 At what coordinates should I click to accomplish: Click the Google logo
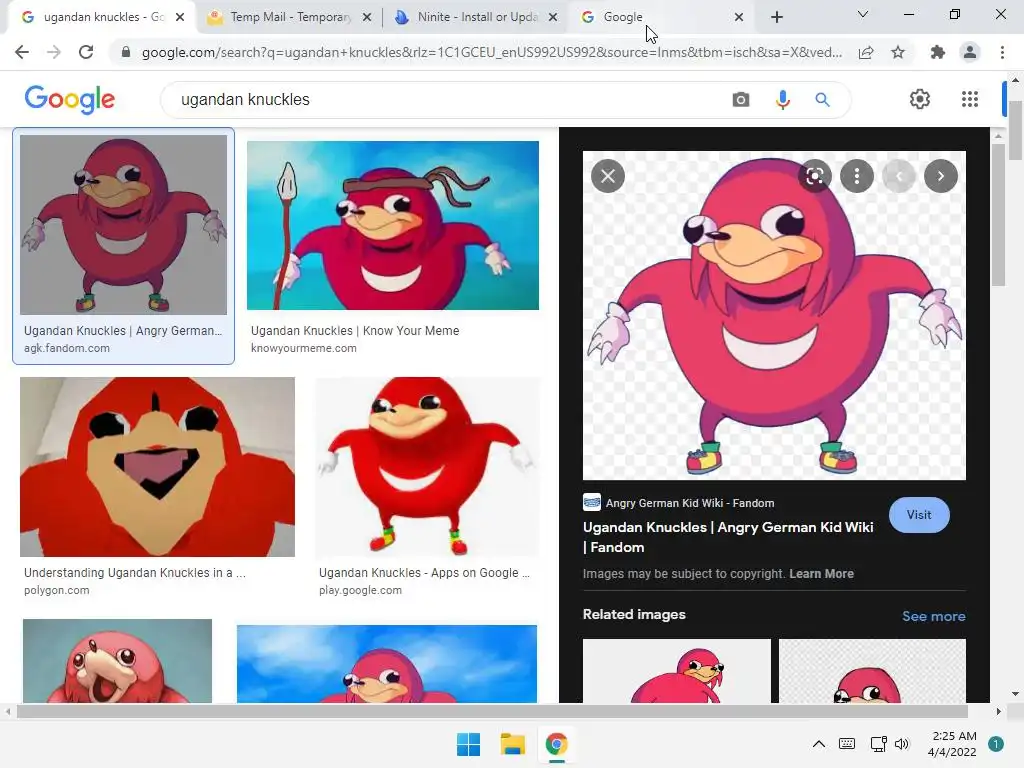pos(70,99)
